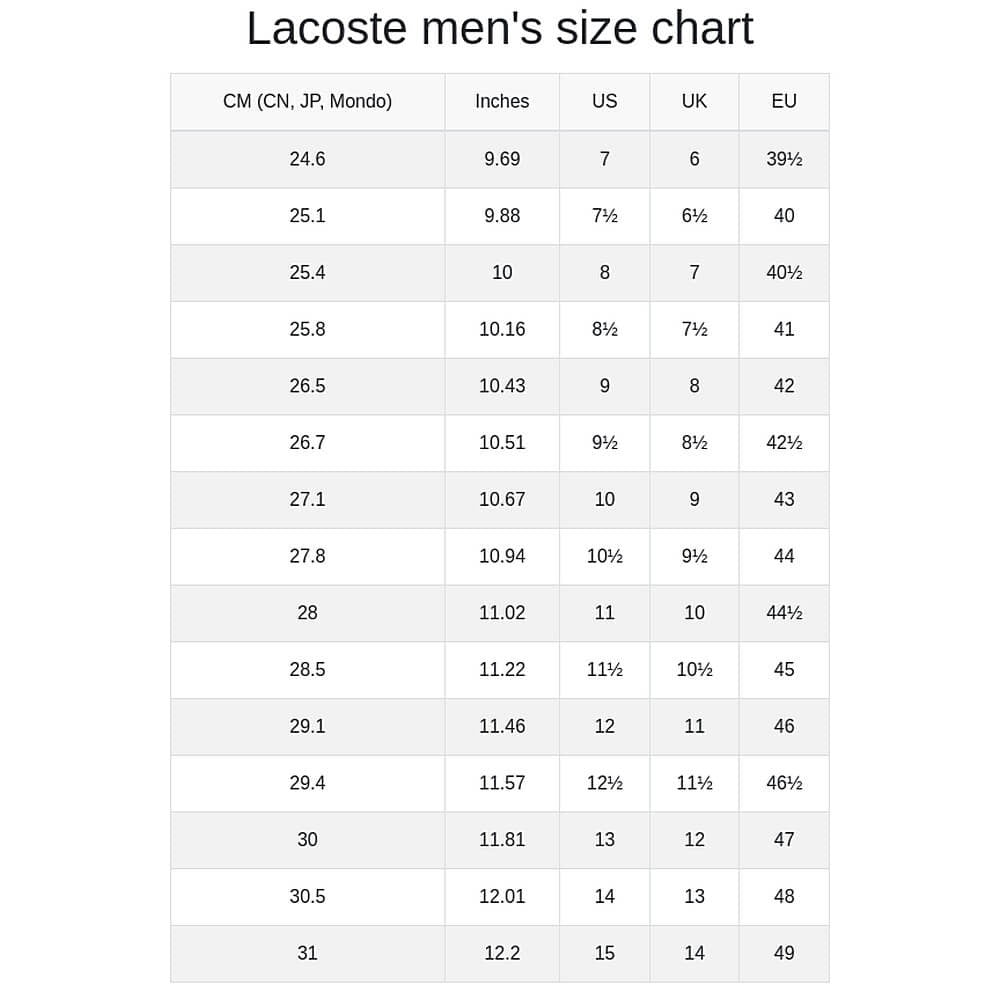Screen dimensions: 1000x1000
Task: Select the 11.22 inches cell
Action: point(502,669)
